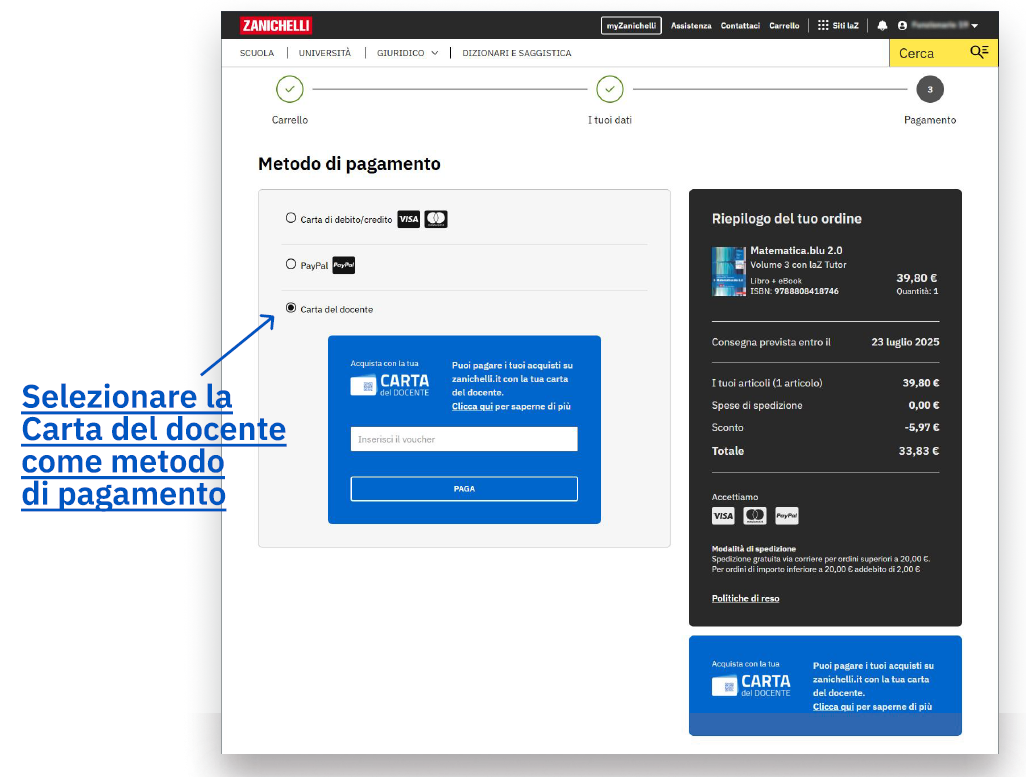
Task: Expand the Giuridico dropdown menu
Action: (407, 53)
